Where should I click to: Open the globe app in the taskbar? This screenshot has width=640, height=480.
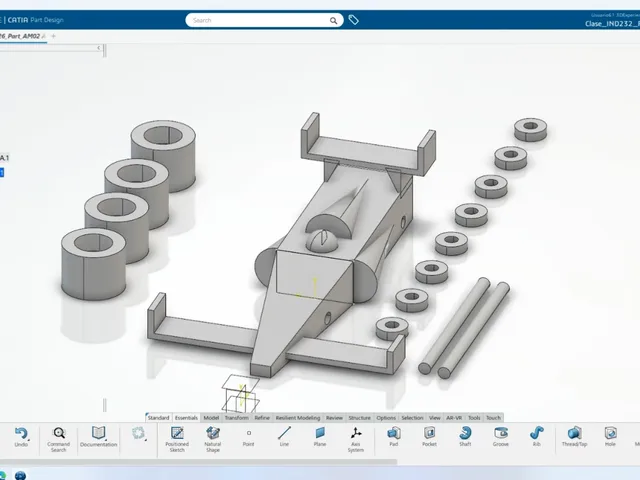(20, 476)
